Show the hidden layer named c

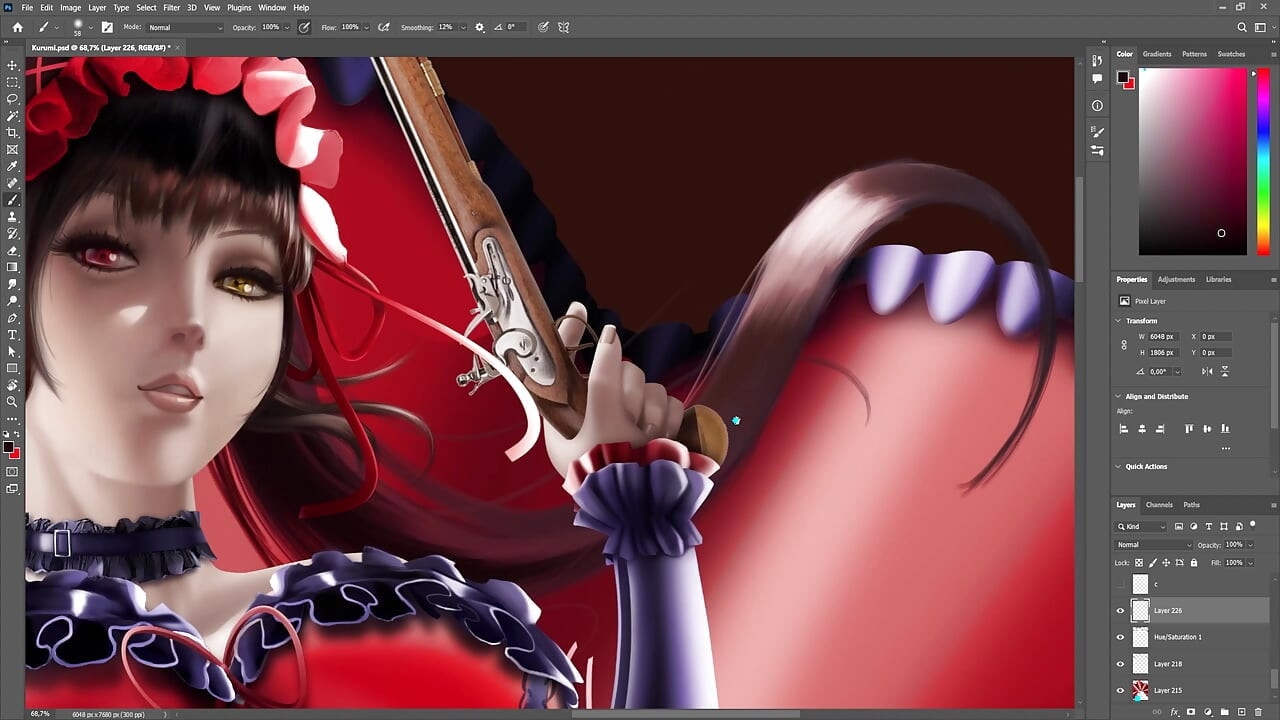tap(1120, 584)
